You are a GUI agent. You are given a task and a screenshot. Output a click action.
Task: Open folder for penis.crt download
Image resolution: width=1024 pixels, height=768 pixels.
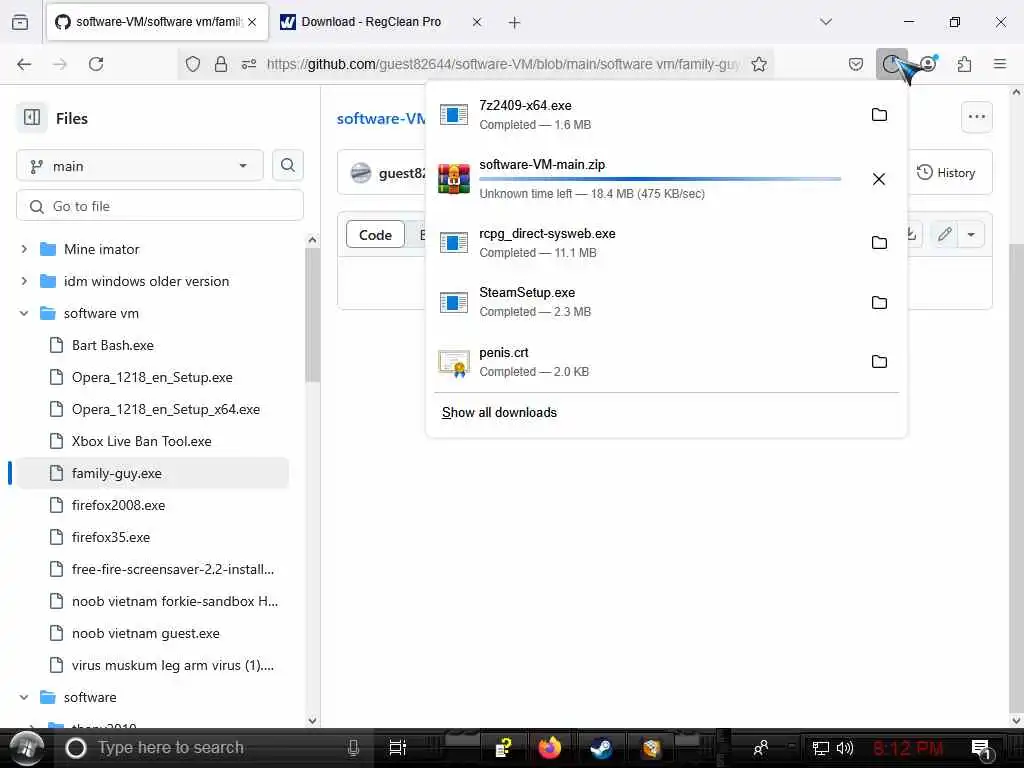coord(879,362)
